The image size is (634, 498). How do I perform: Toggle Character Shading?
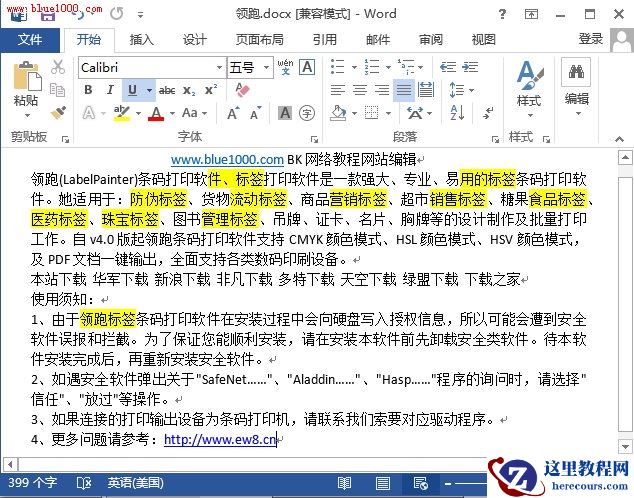285,113
